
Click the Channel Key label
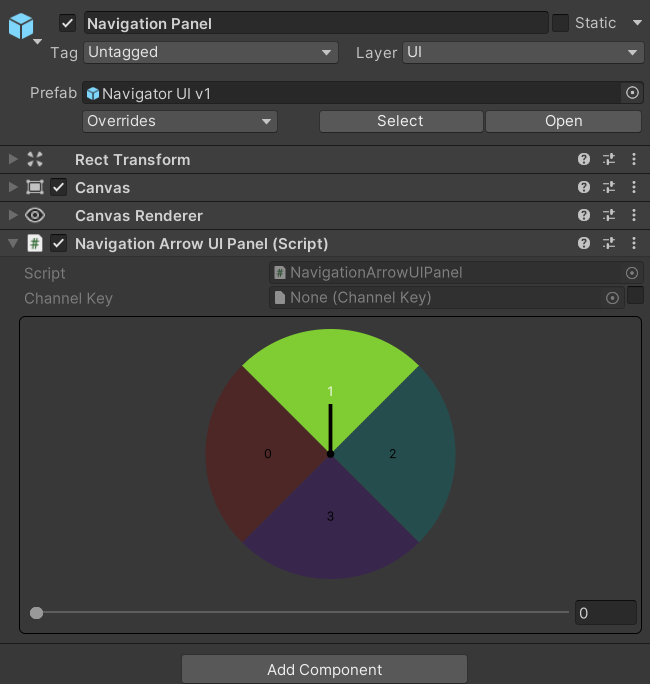pos(68,298)
